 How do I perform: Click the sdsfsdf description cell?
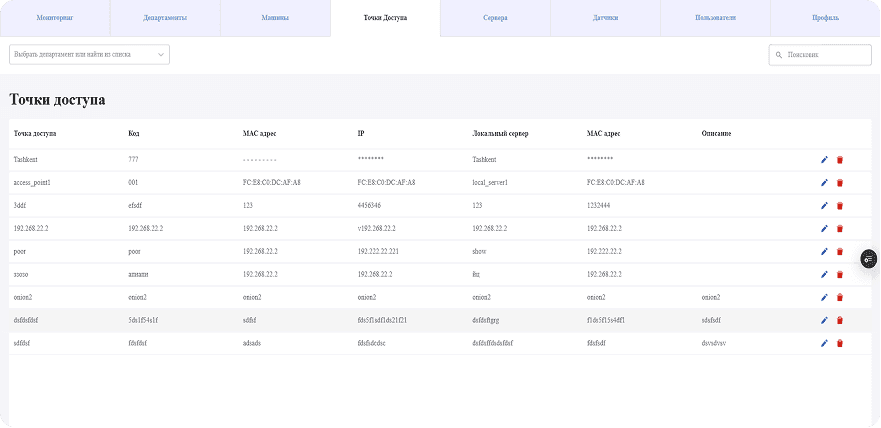pos(711,320)
